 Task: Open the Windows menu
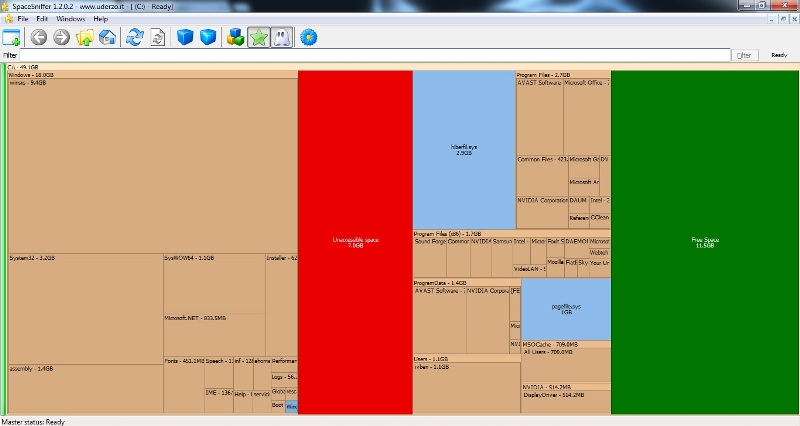click(x=70, y=19)
